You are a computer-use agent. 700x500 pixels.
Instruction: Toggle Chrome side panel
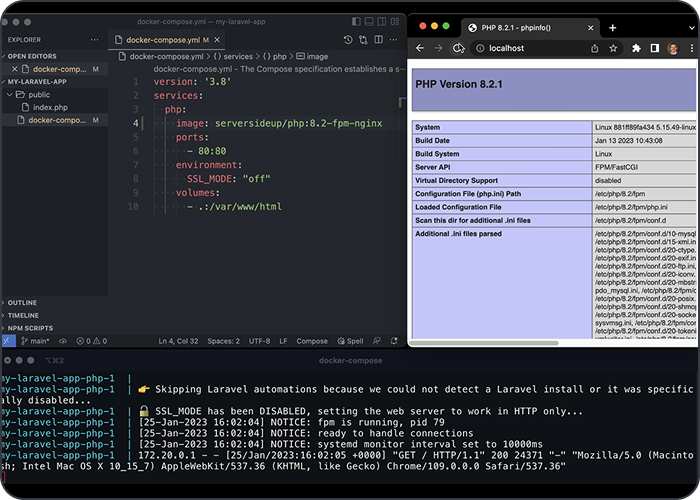click(x=655, y=47)
